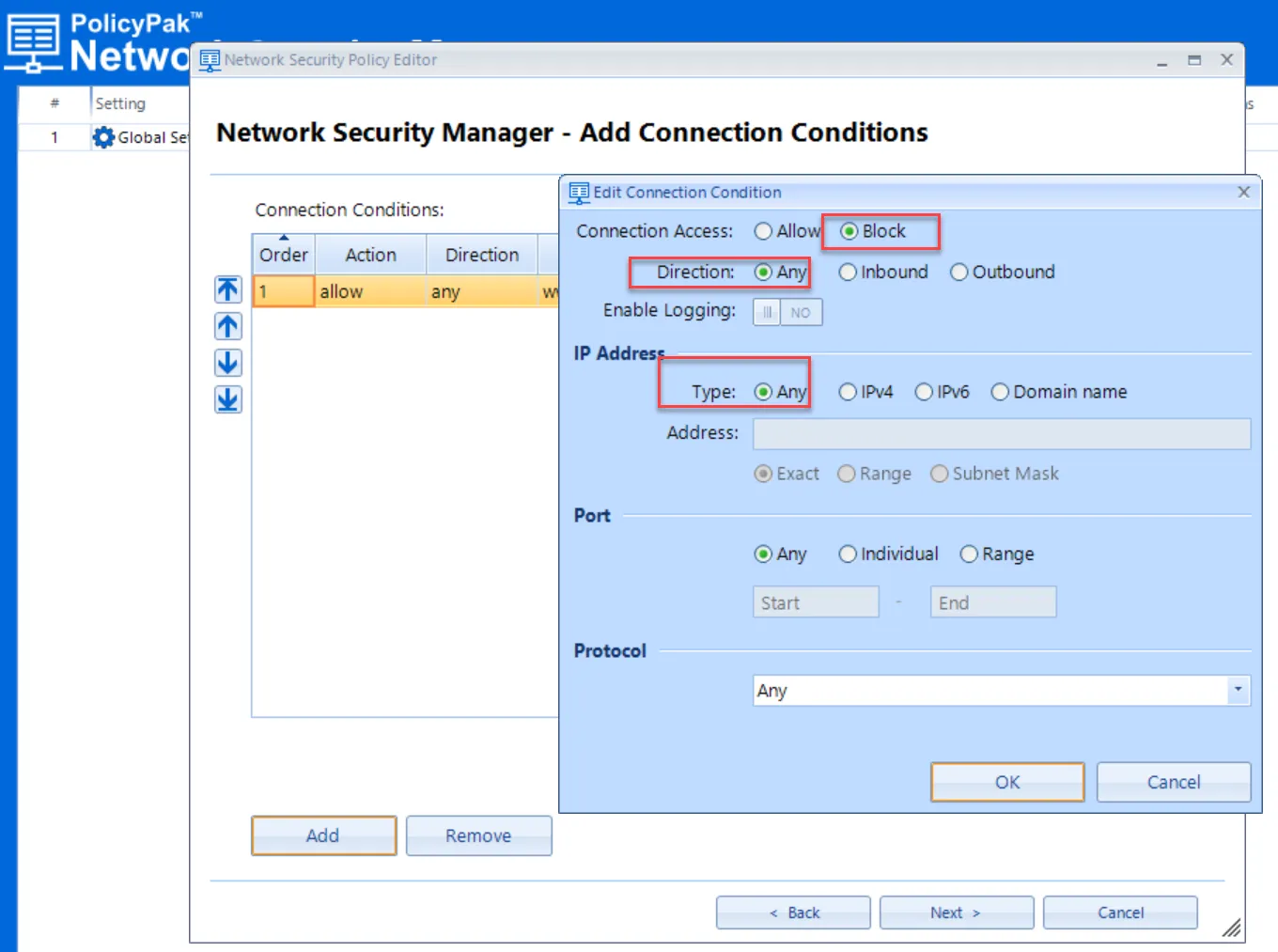
Task: Confirm the condition with OK
Action: [1007, 782]
